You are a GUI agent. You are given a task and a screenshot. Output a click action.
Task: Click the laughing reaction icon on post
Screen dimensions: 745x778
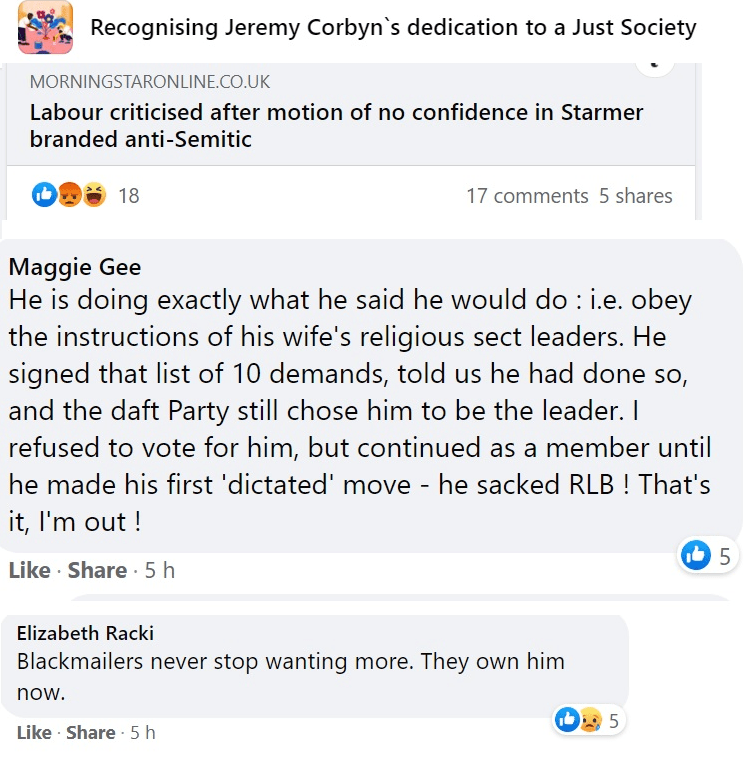coord(94,195)
